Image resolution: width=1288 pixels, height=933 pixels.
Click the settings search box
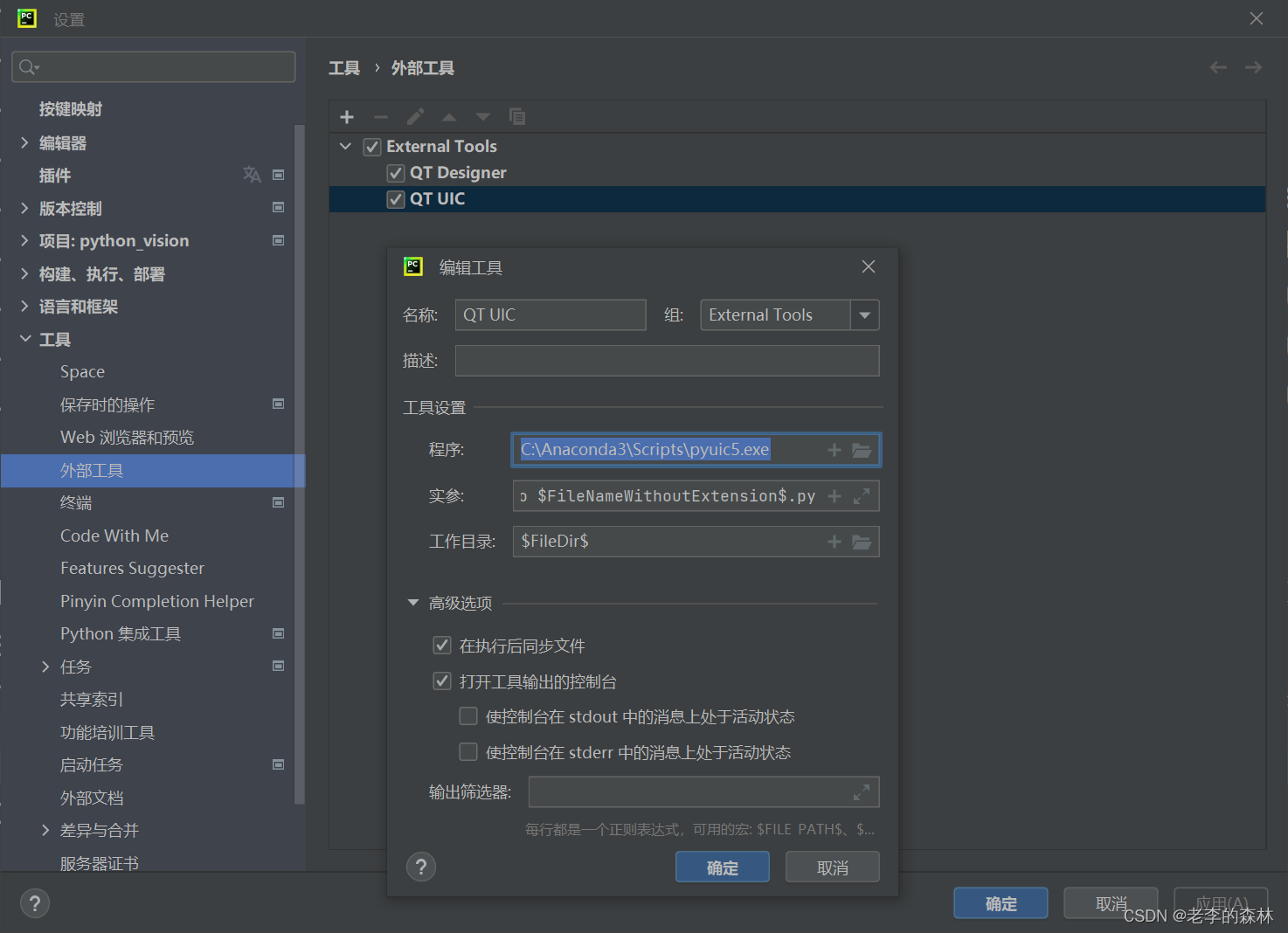pyautogui.click(x=154, y=67)
